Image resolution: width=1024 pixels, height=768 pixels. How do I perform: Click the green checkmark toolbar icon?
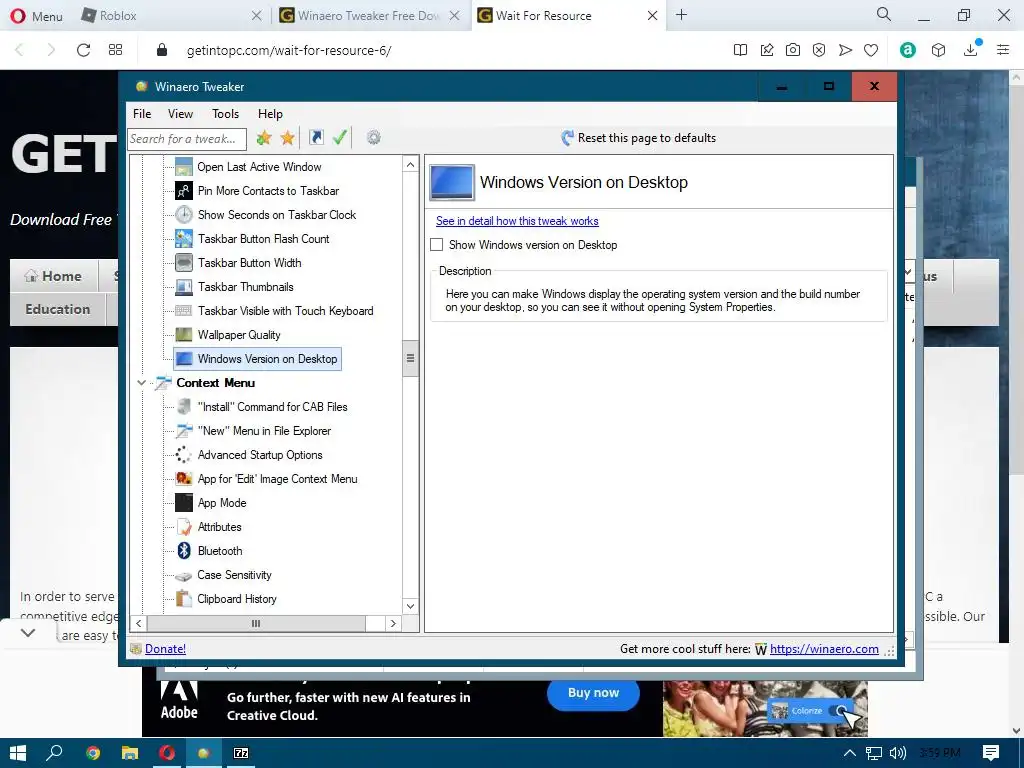click(340, 138)
